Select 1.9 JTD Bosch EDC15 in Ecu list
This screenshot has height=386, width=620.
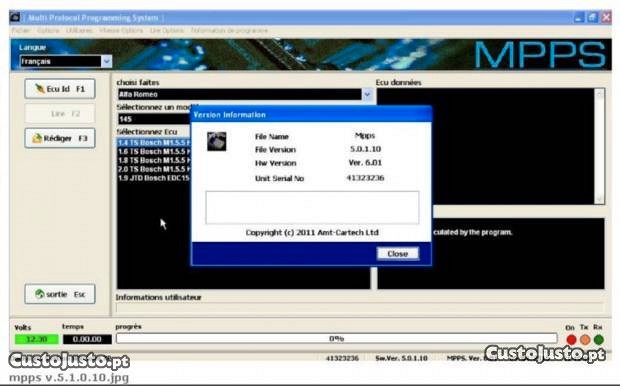click(x=154, y=178)
